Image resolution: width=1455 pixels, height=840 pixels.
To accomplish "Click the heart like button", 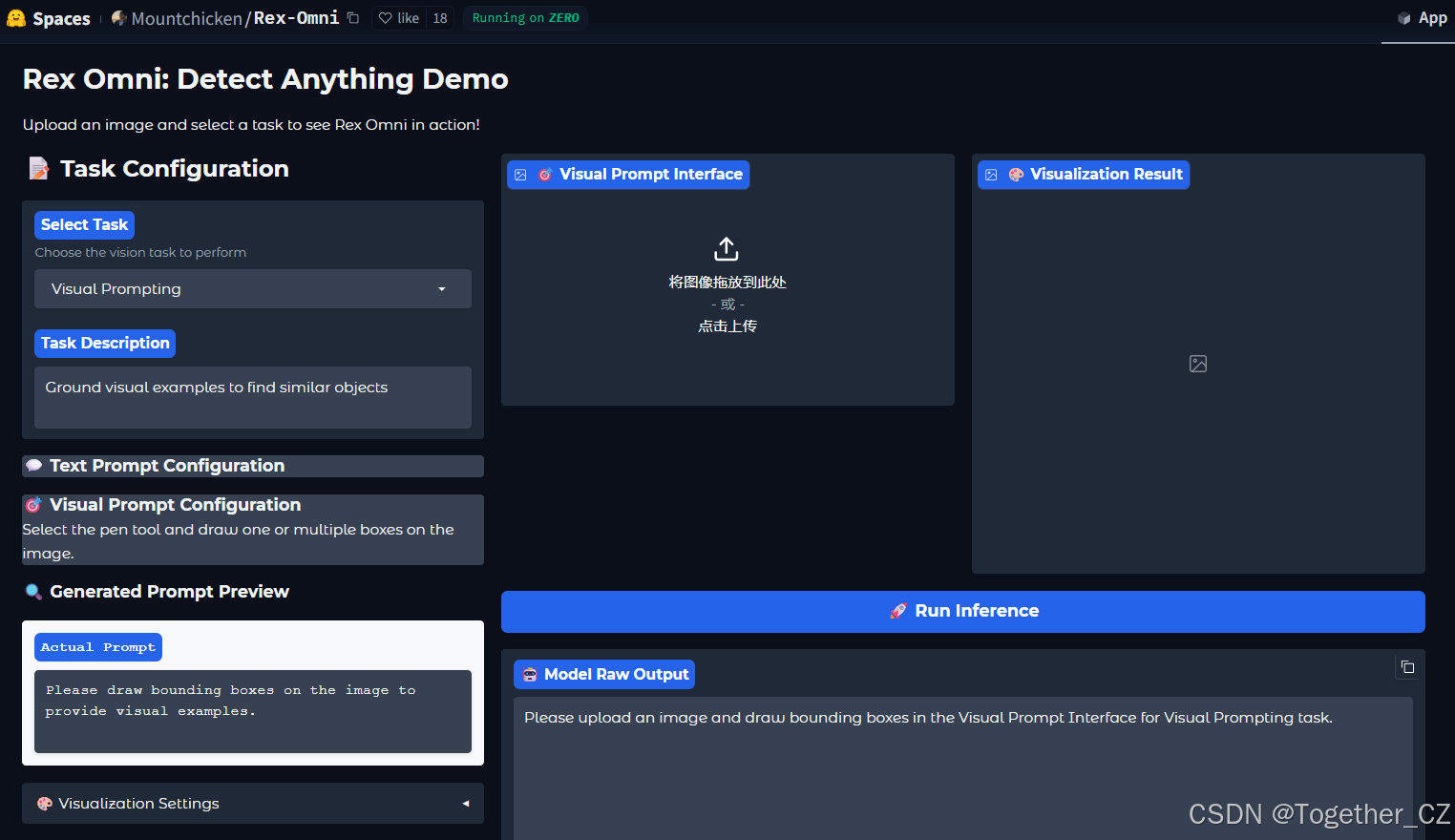I will click(x=398, y=18).
